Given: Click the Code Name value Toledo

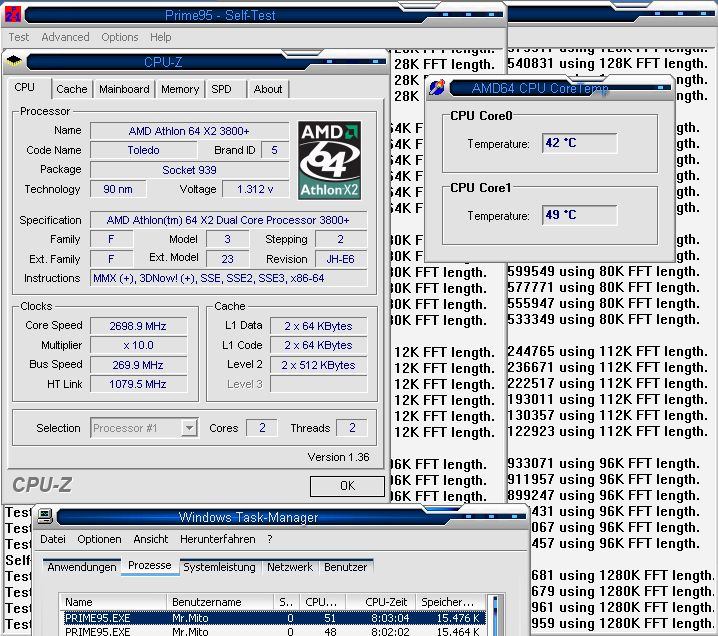Looking at the screenshot, I should (143, 150).
